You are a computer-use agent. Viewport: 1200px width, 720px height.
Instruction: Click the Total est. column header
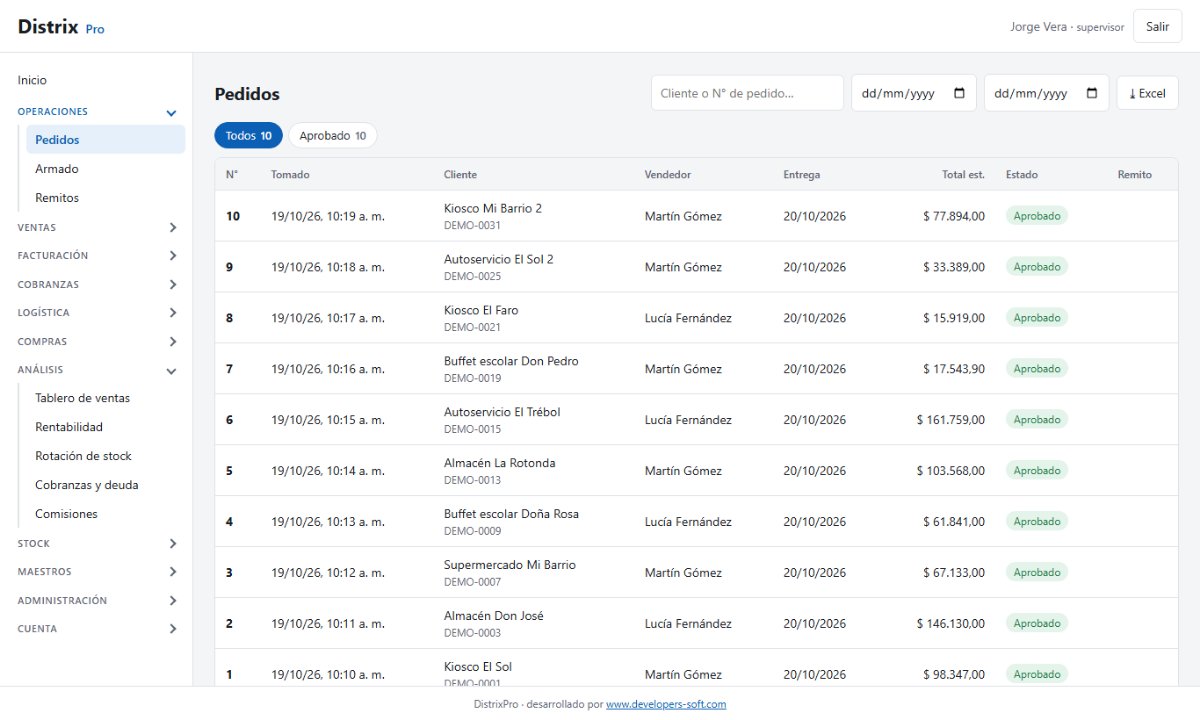coord(963,174)
